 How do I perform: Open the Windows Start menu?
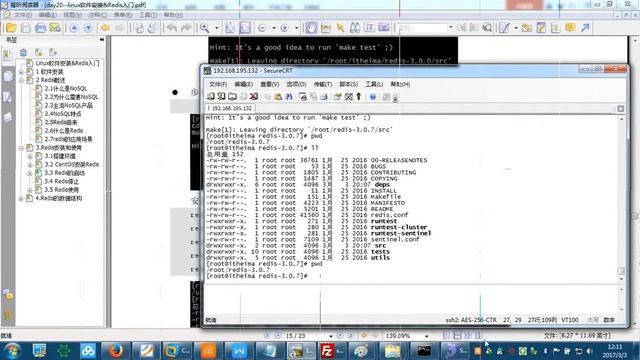point(12,351)
